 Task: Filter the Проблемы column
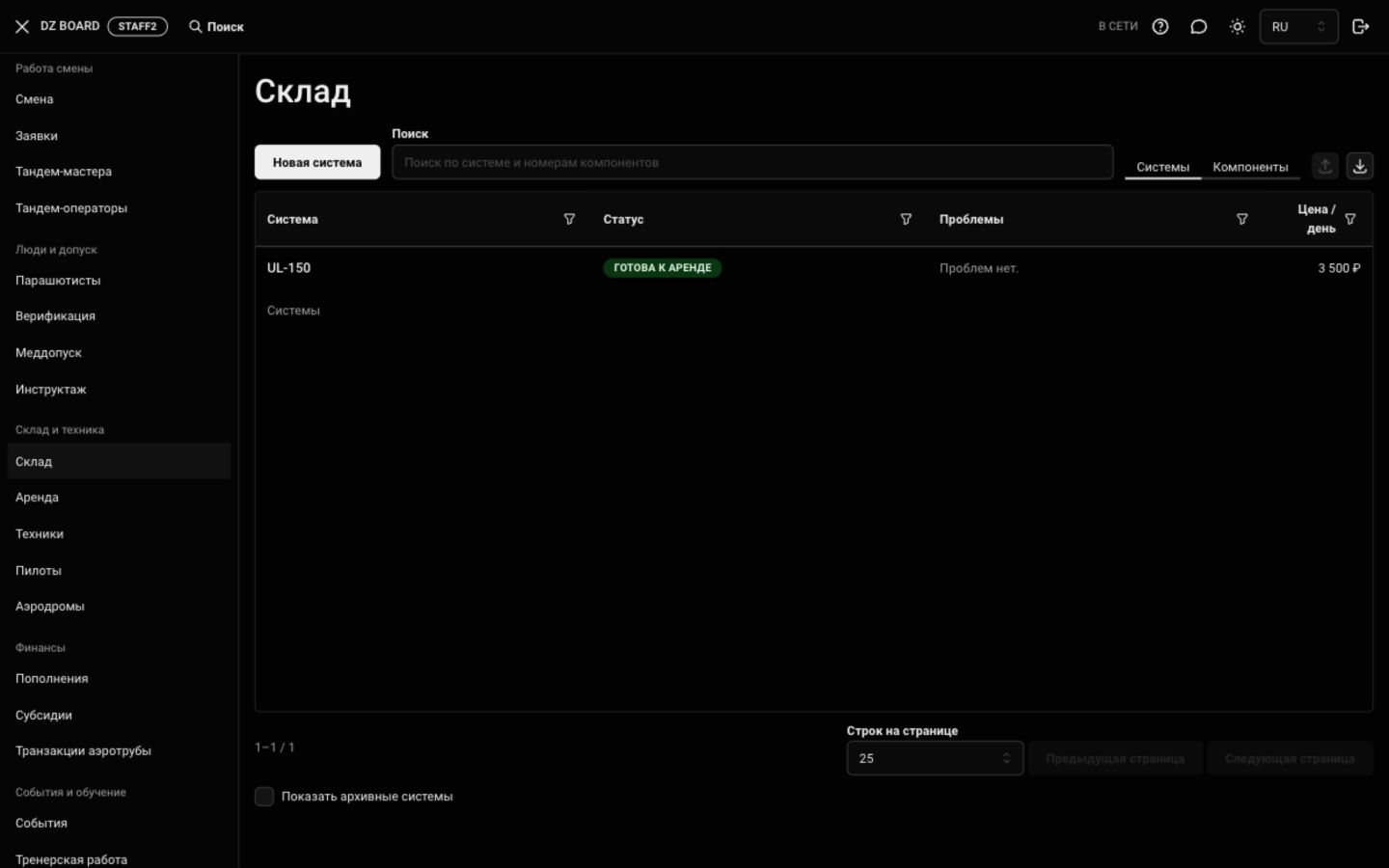pos(1242,219)
